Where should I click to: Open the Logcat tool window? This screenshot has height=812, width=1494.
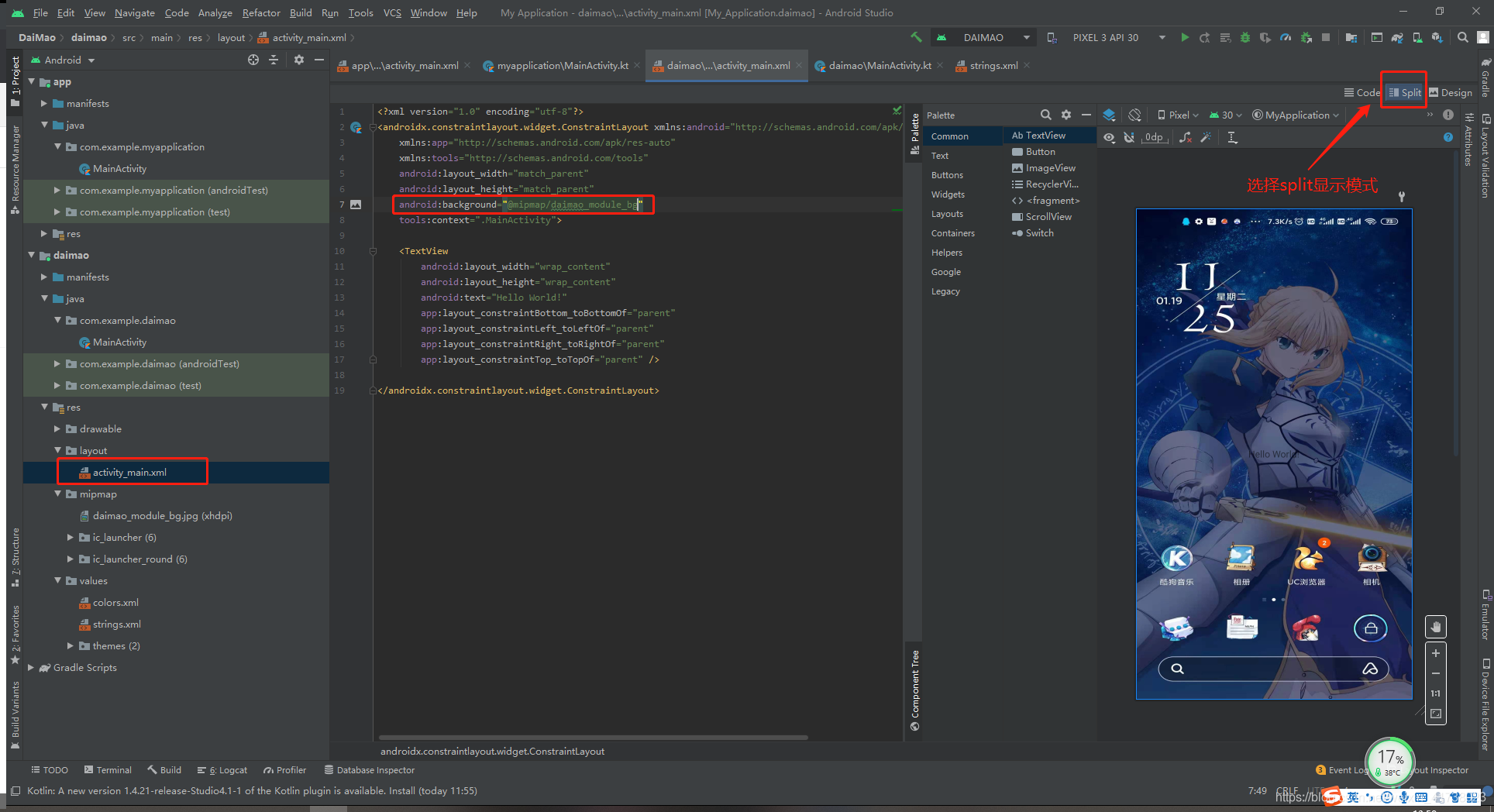coord(222,770)
